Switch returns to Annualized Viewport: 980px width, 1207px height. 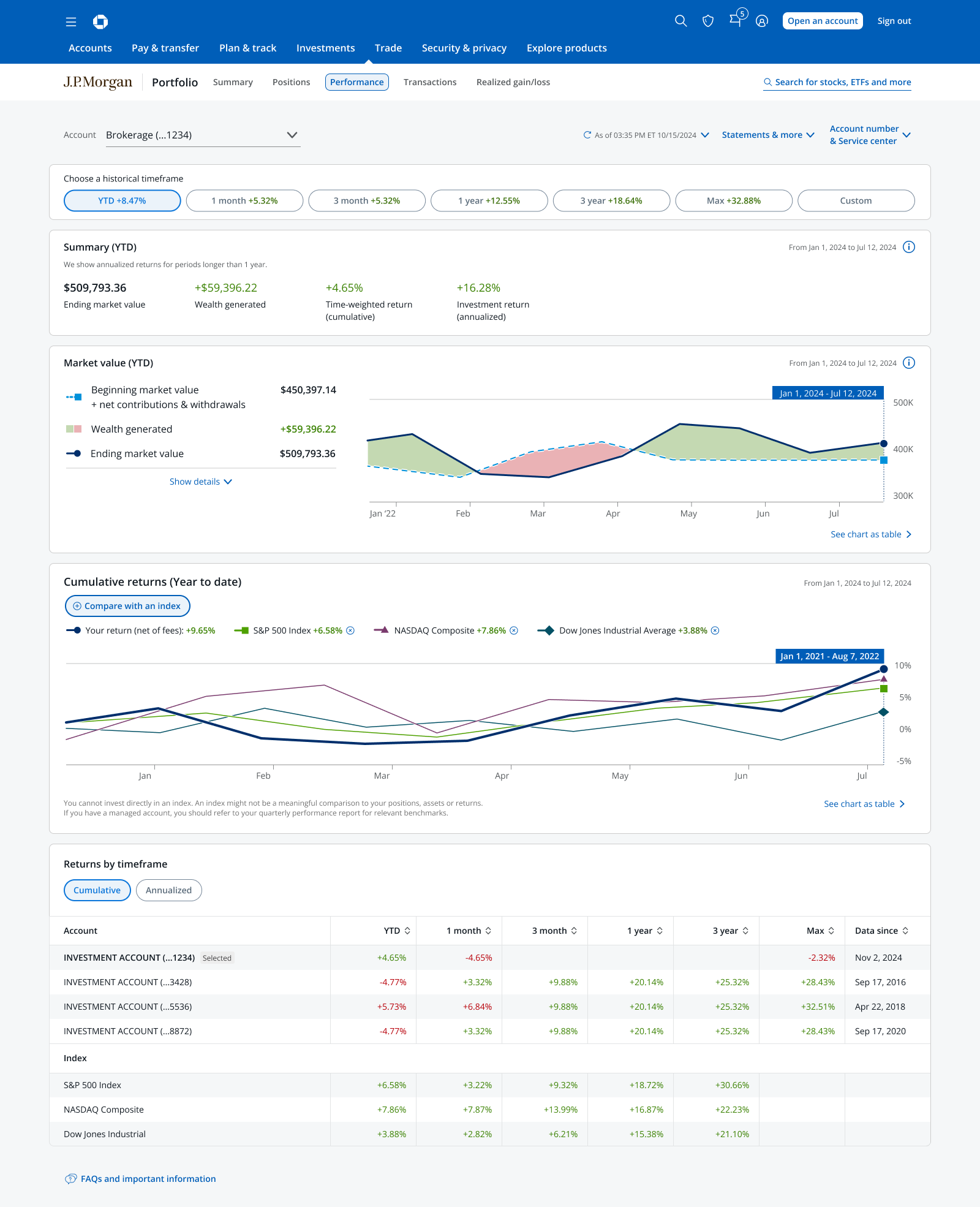point(169,890)
